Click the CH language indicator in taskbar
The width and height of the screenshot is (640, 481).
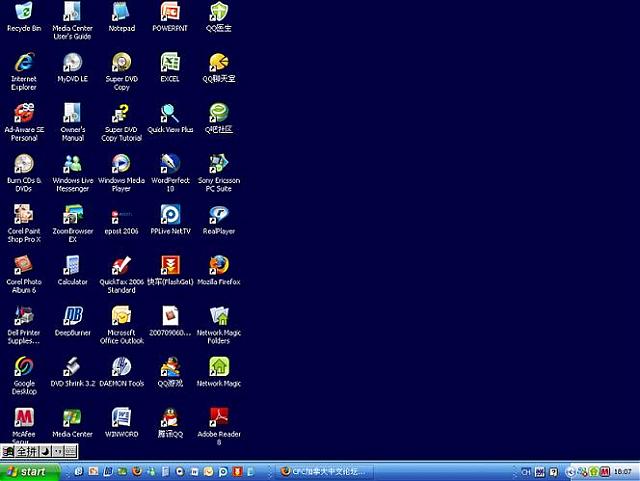(x=526, y=472)
